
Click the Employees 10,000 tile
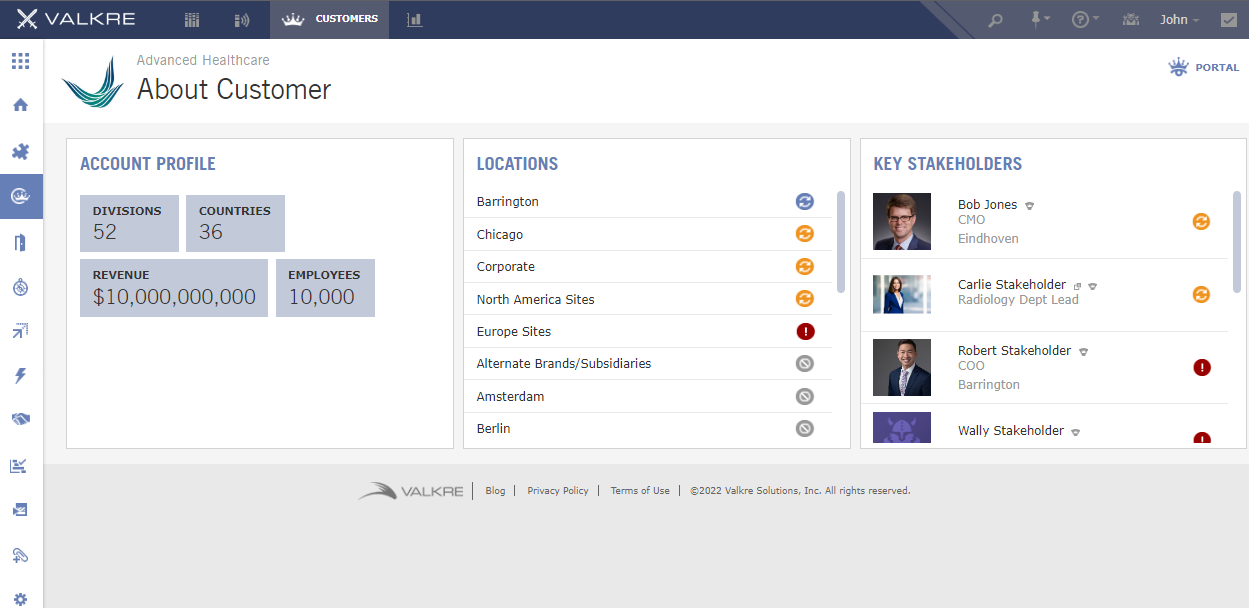pos(325,288)
